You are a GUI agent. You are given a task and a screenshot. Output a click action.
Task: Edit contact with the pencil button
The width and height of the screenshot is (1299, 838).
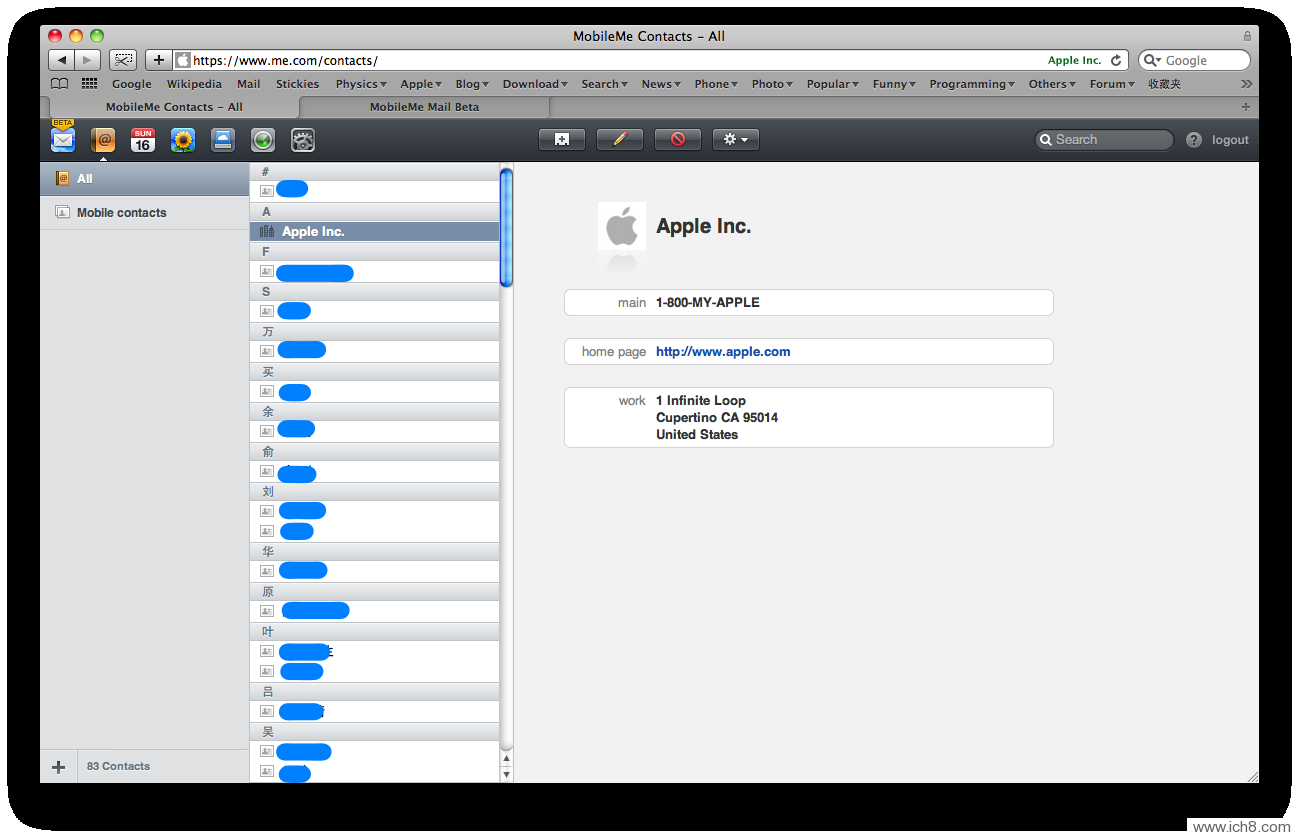pos(620,140)
